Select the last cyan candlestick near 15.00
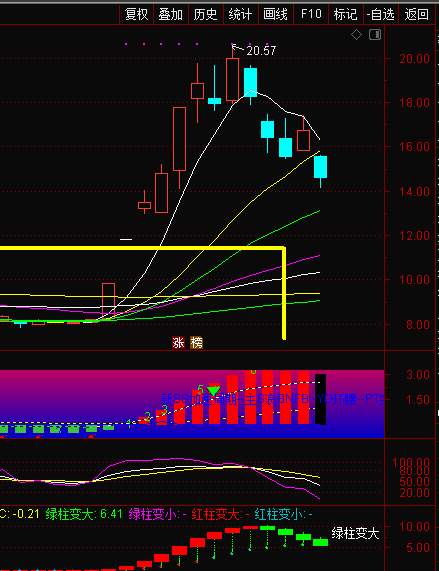Image resolution: width=439 pixels, height=571 pixels. pyautogui.click(x=320, y=167)
